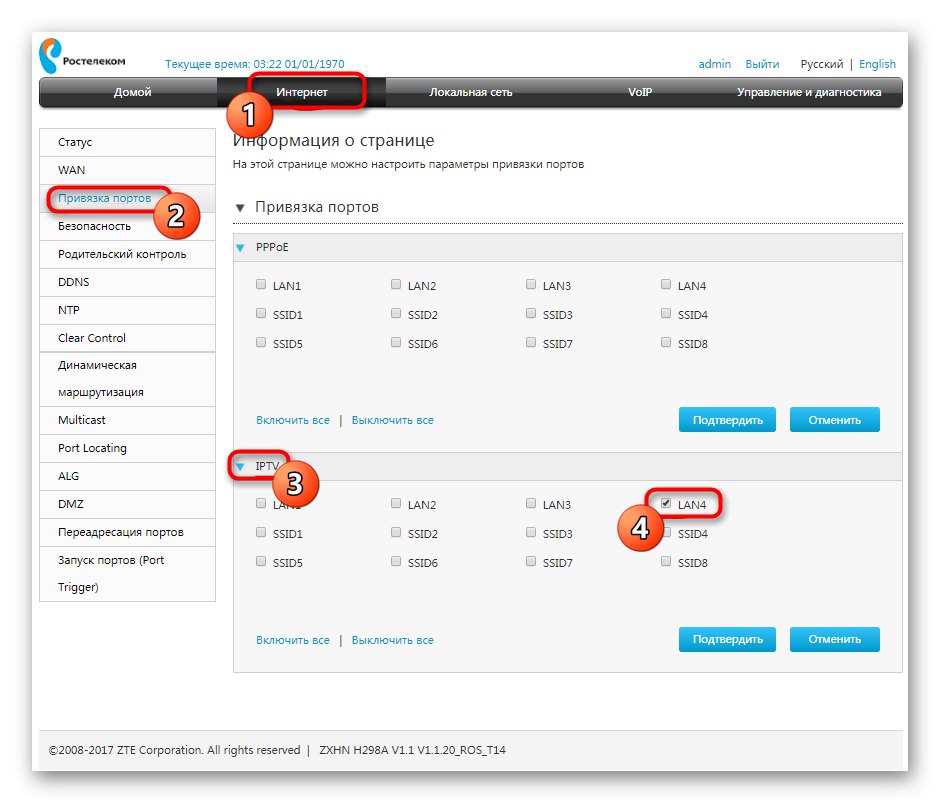Check SSID1 under PPPoE
The width and height of the screenshot is (940, 803).
coord(261,313)
